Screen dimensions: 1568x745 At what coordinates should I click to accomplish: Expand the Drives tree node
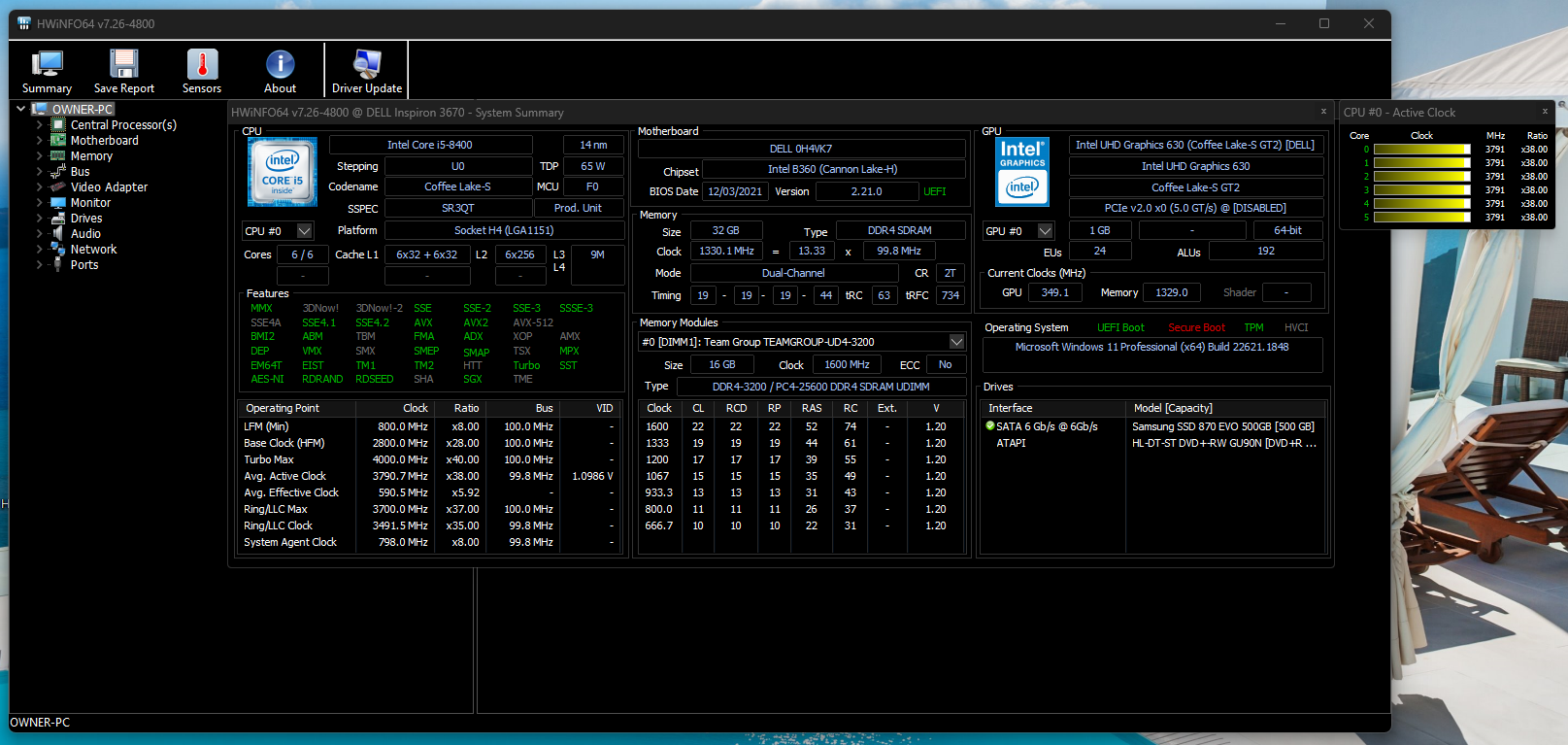click(x=39, y=219)
